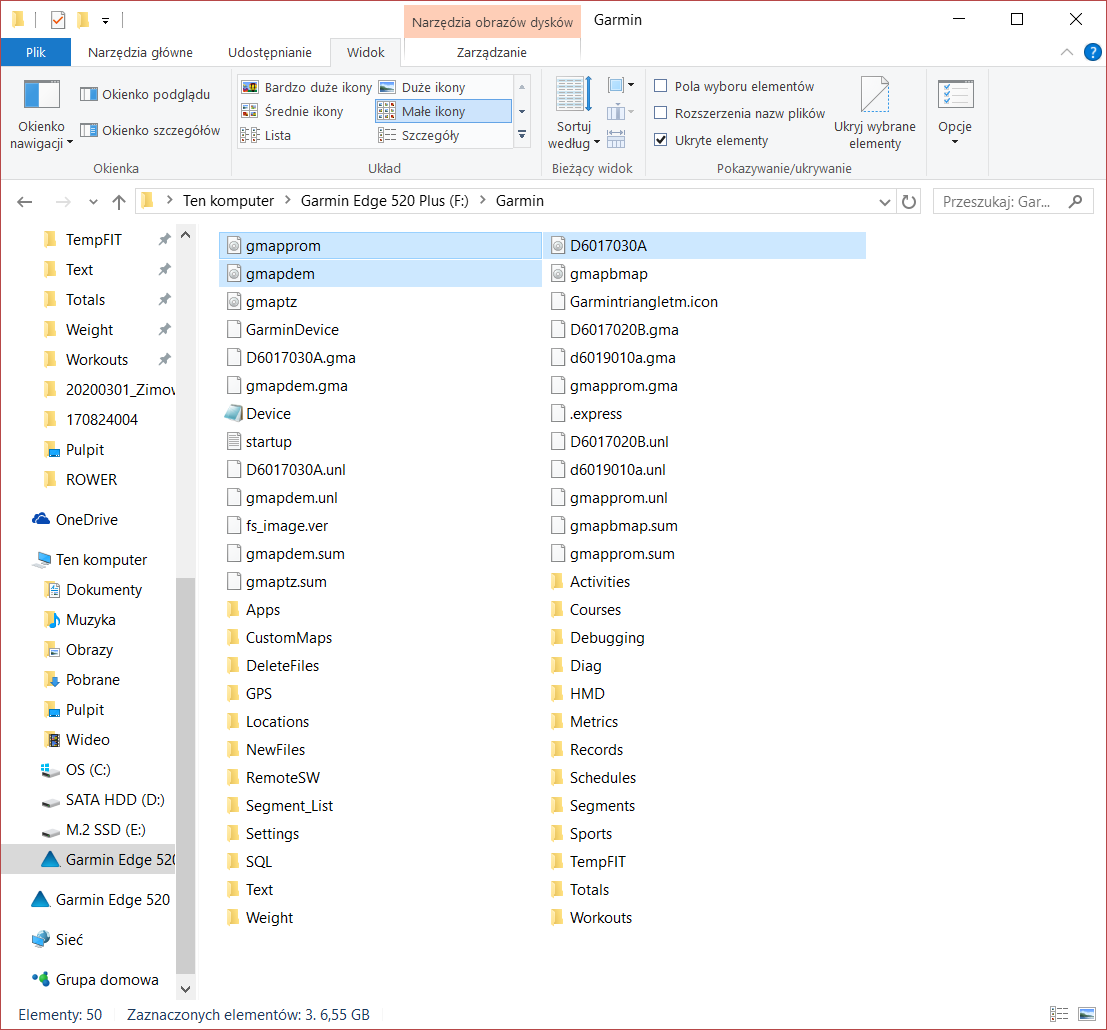Expand the root breadcrumb chevron after folder icon

pyautogui.click(x=170, y=200)
